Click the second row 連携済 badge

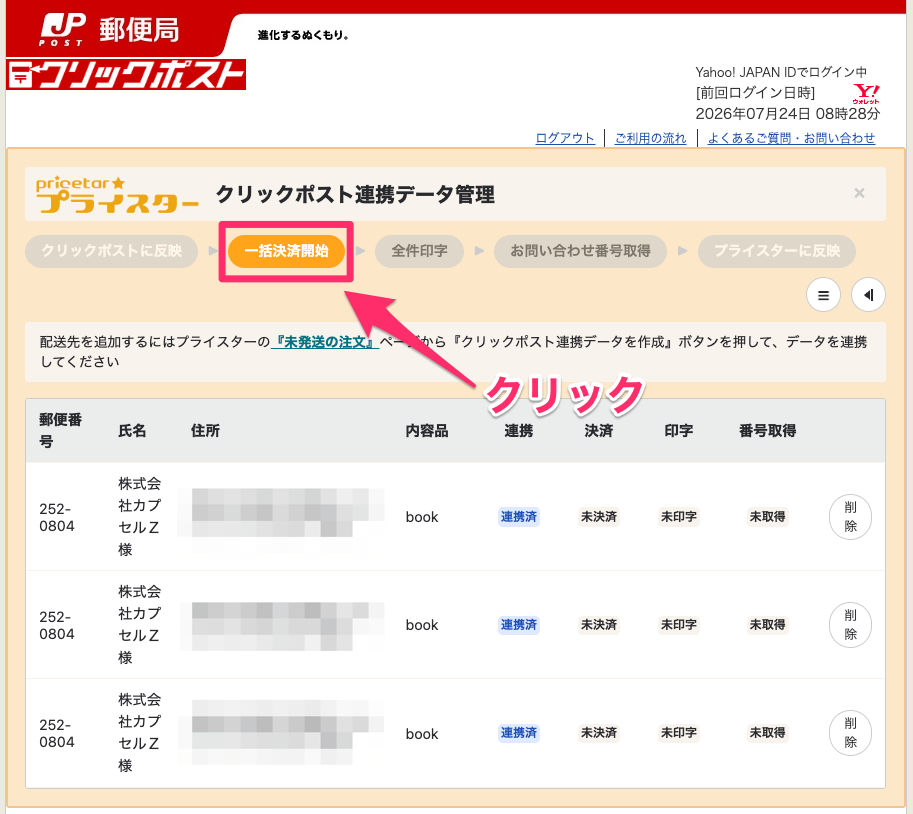pyautogui.click(x=519, y=625)
